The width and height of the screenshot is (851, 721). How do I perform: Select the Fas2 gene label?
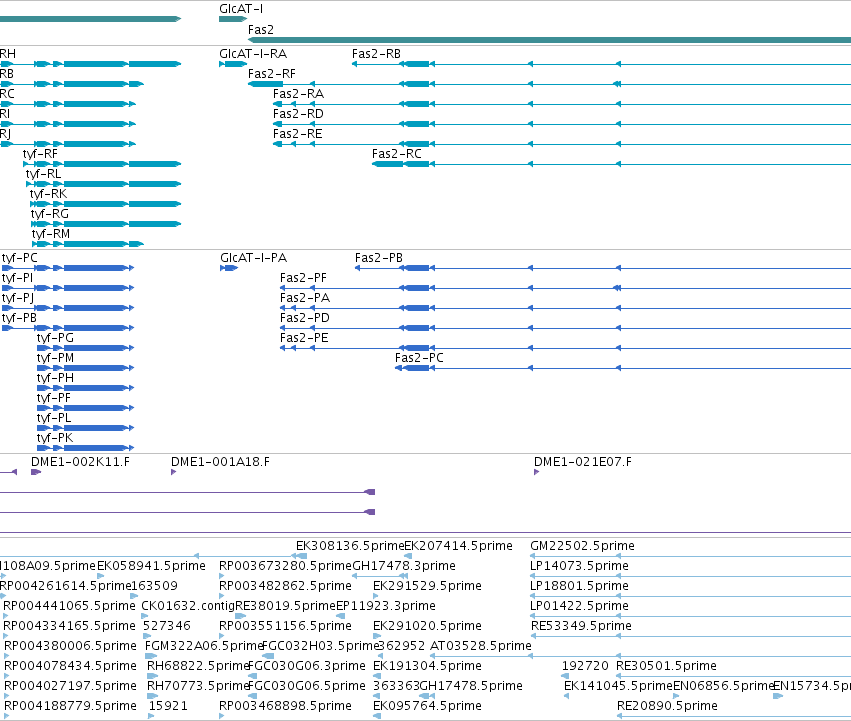pos(261,30)
